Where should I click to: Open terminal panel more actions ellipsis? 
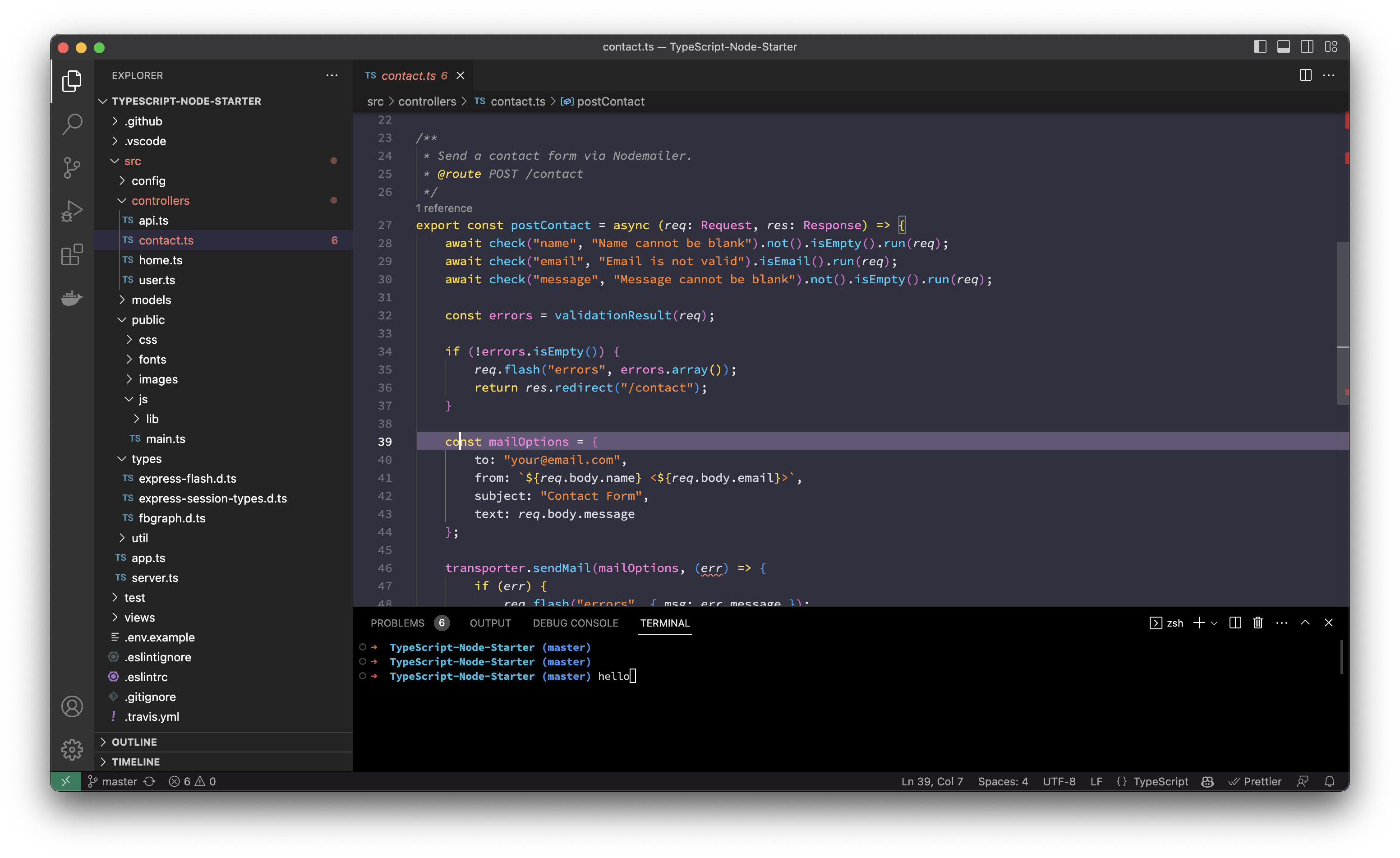1282,623
